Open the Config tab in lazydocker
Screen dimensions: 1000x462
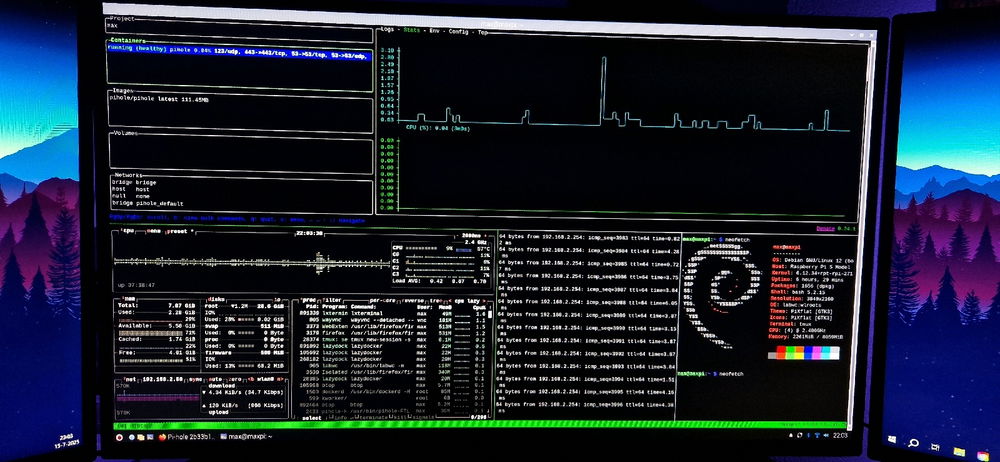pyautogui.click(x=458, y=31)
